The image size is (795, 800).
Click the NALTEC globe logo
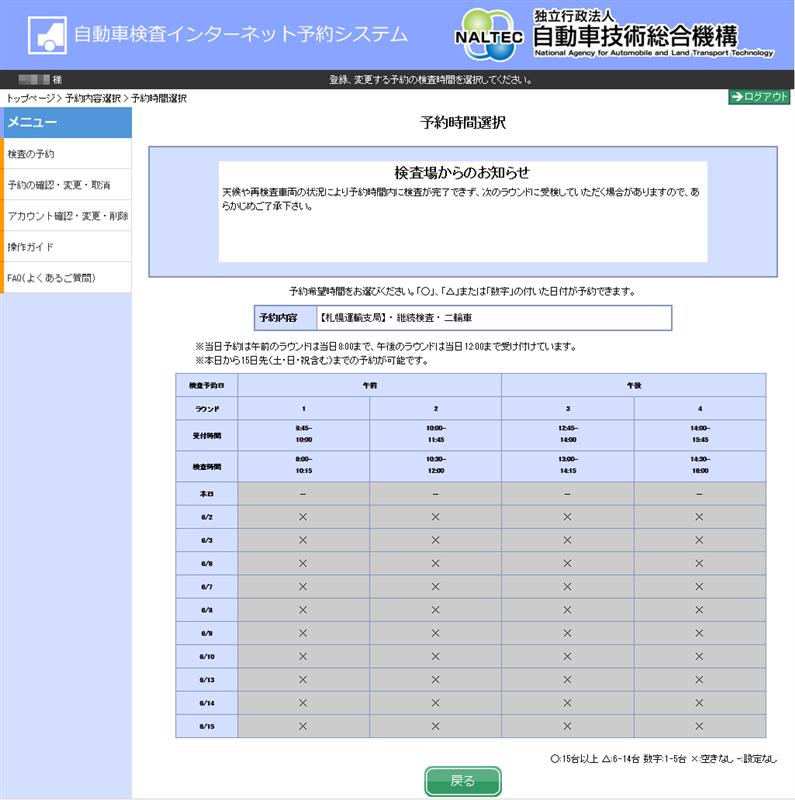[x=489, y=35]
